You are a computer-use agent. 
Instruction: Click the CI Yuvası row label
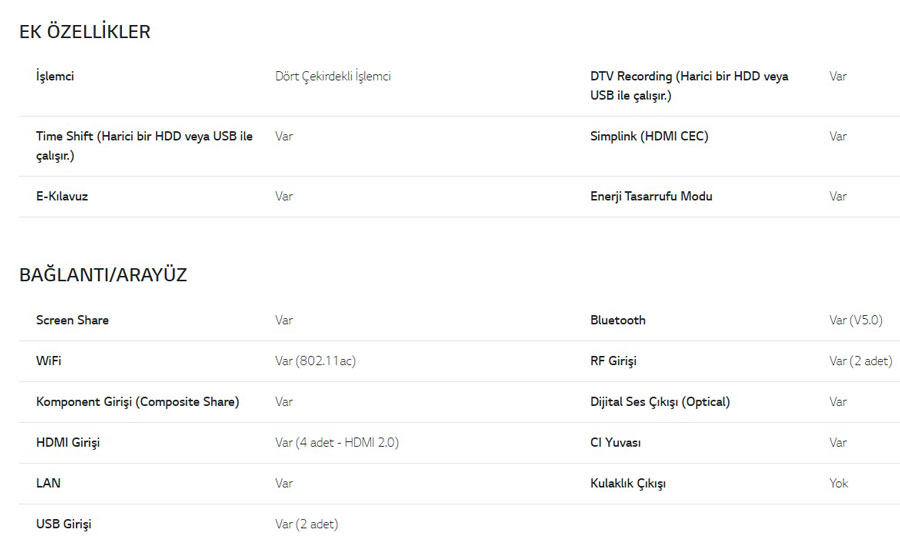(x=615, y=442)
